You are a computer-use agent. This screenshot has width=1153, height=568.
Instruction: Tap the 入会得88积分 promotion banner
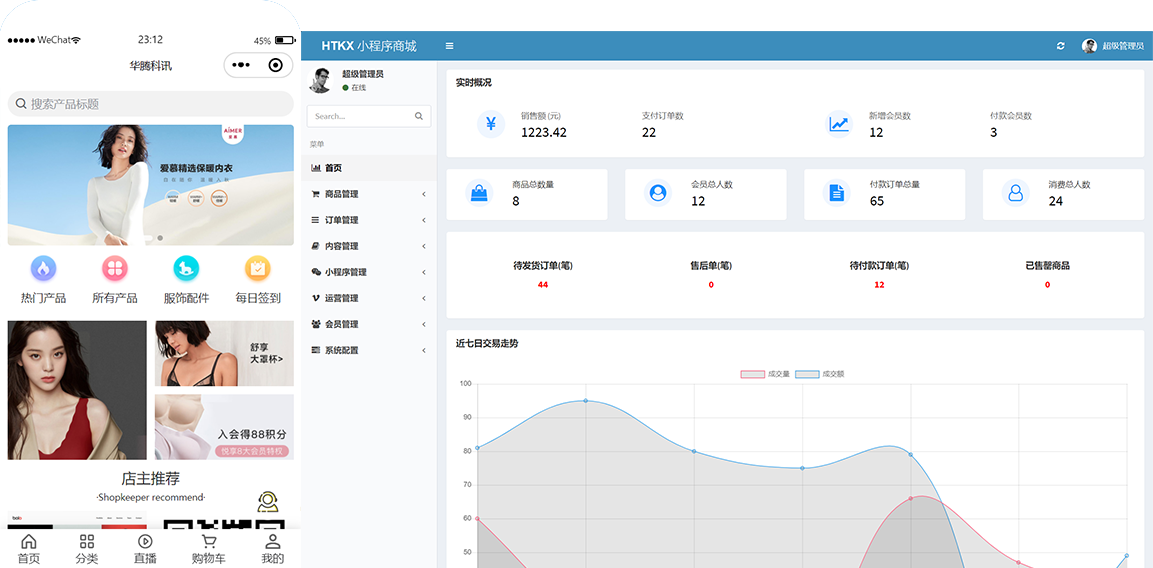[x=224, y=427]
